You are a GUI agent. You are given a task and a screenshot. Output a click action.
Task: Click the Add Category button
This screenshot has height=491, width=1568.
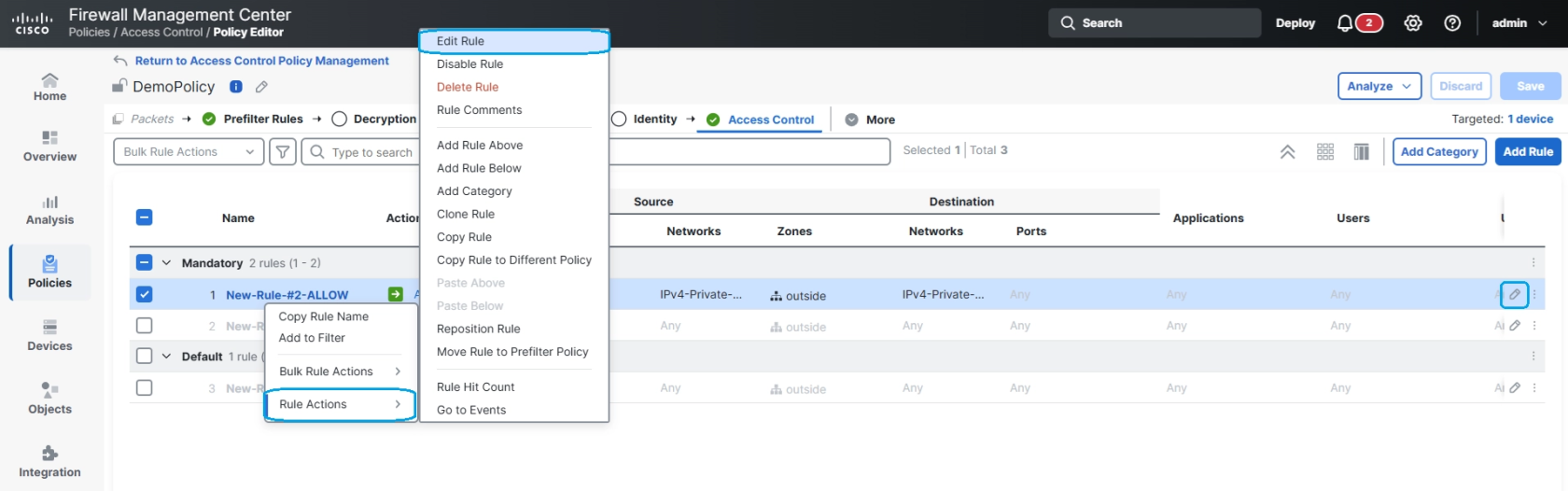1439,151
